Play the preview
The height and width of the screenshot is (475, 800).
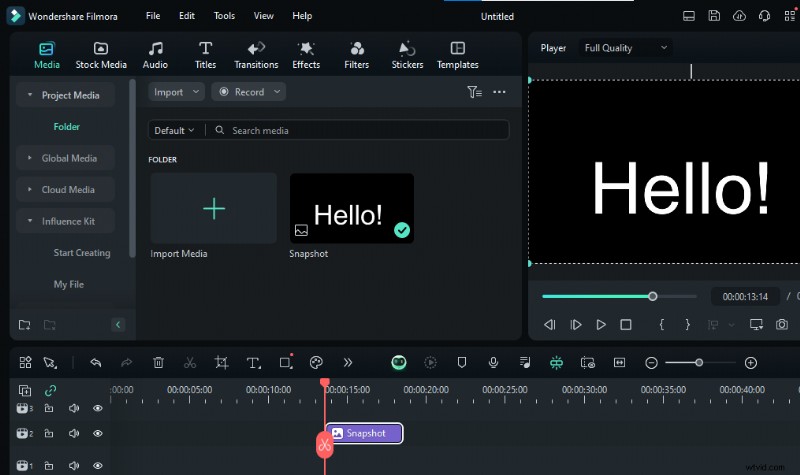point(601,324)
